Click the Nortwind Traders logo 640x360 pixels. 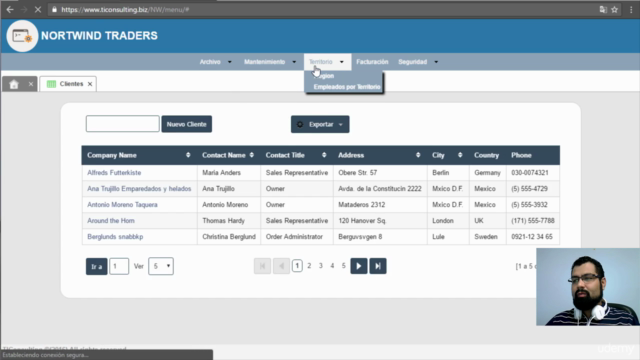click(x=22, y=36)
